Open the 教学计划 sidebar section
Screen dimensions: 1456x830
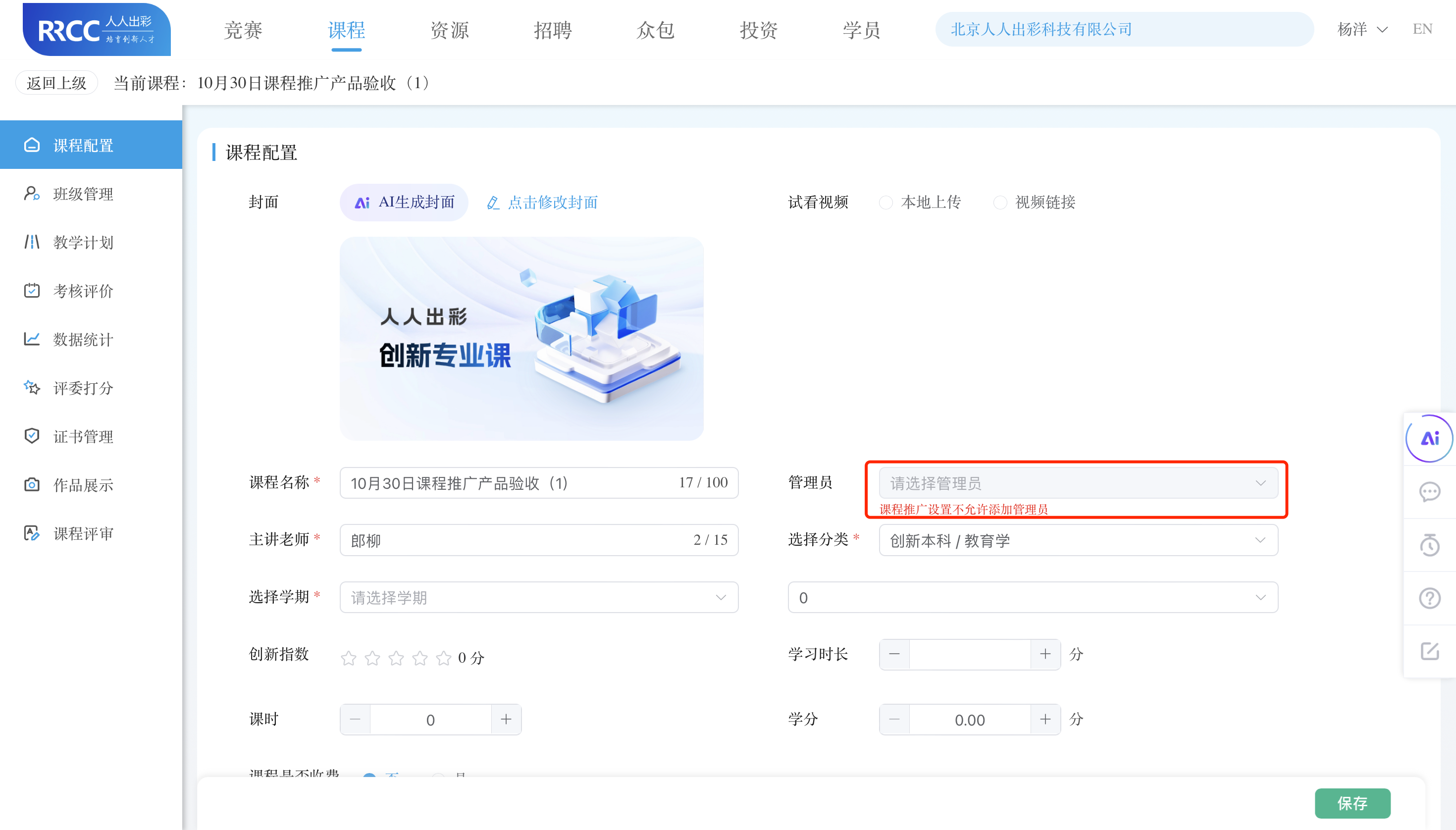(82, 242)
